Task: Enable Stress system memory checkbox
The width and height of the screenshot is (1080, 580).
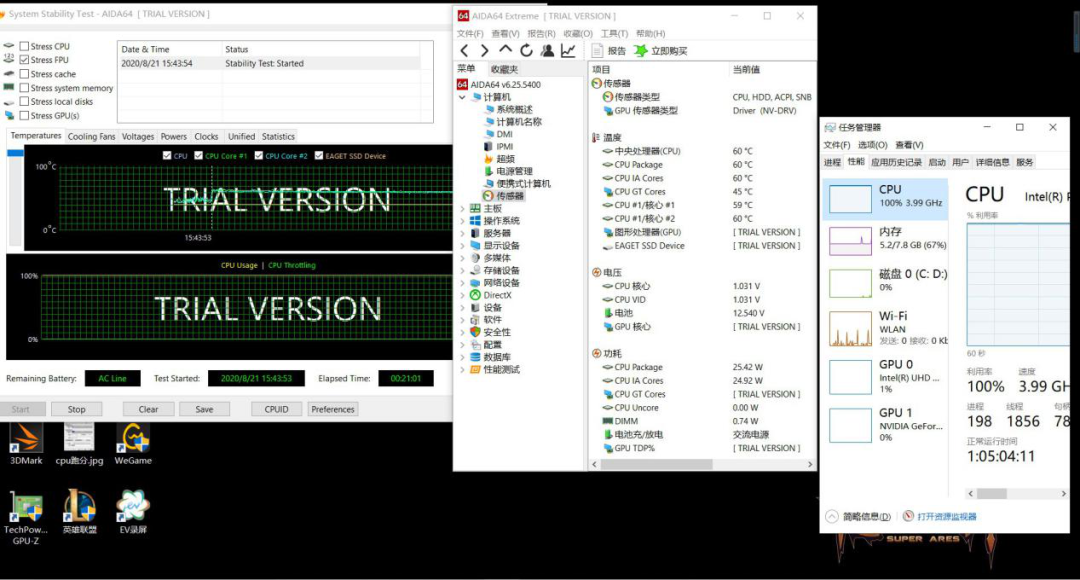Action: click(24, 88)
